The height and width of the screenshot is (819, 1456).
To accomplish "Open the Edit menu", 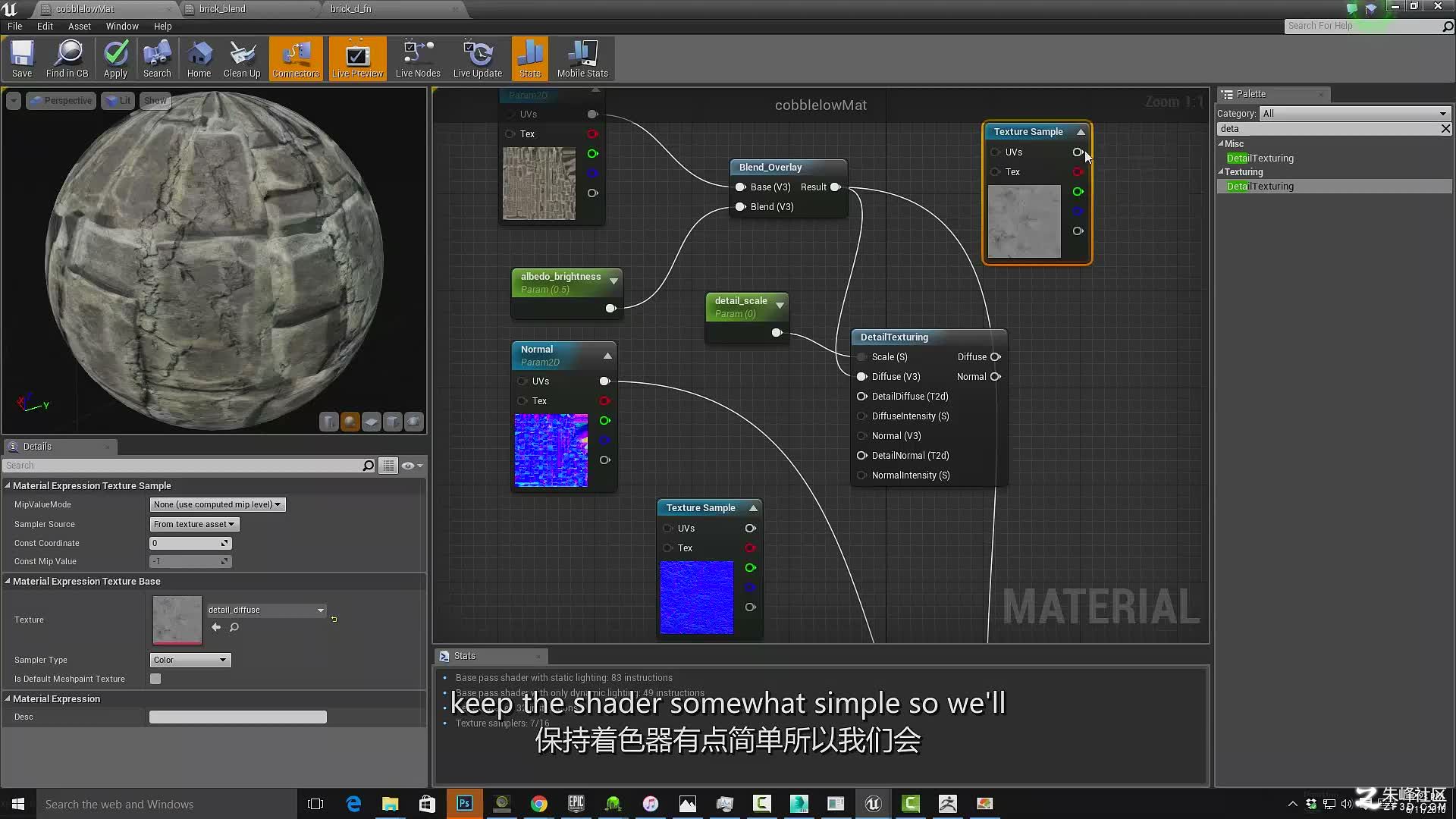I will [x=45, y=26].
